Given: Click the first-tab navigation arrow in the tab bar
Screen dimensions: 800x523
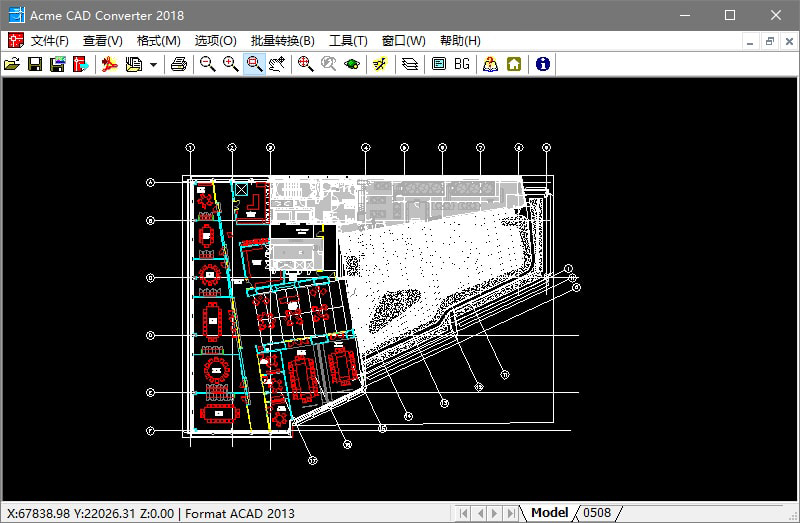Looking at the screenshot, I should pyautogui.click(x=463, y=513).
